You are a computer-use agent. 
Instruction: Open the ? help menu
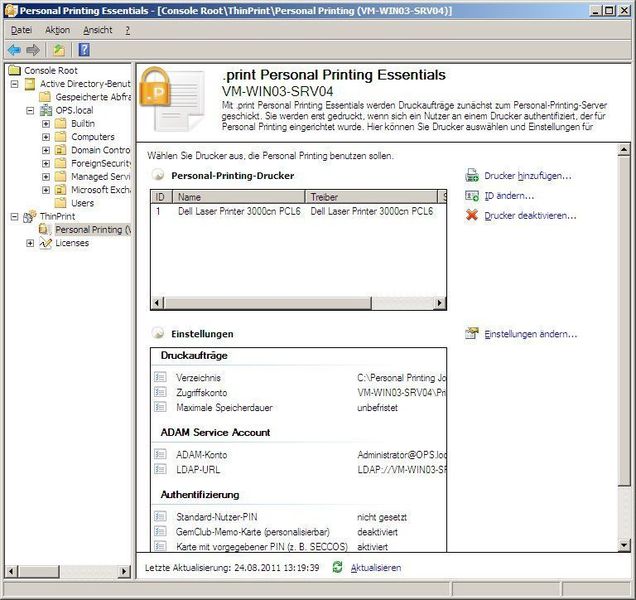pyautogui.click(x=127, y=30)
